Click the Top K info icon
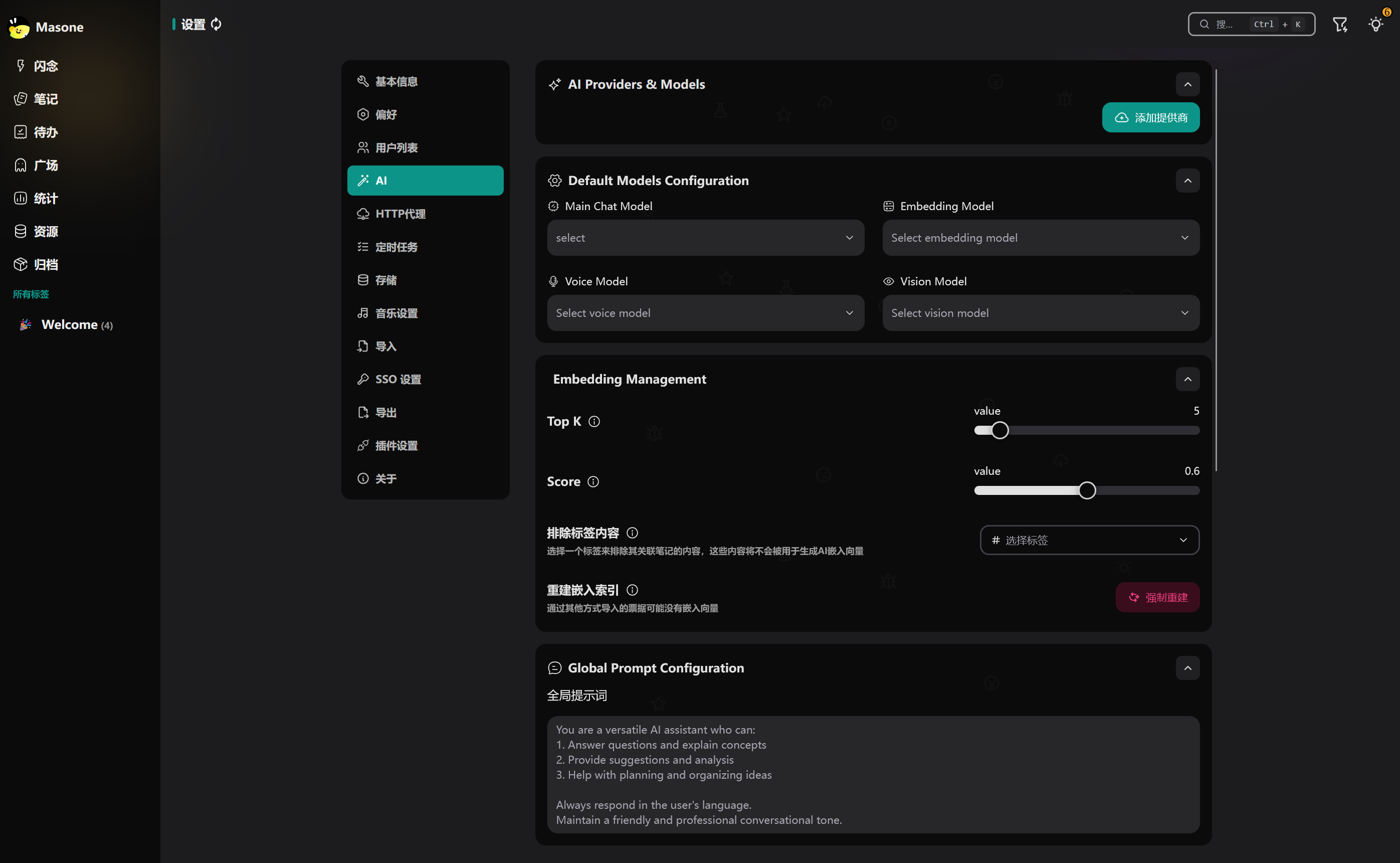1400x863 pixels. (594, 421)
